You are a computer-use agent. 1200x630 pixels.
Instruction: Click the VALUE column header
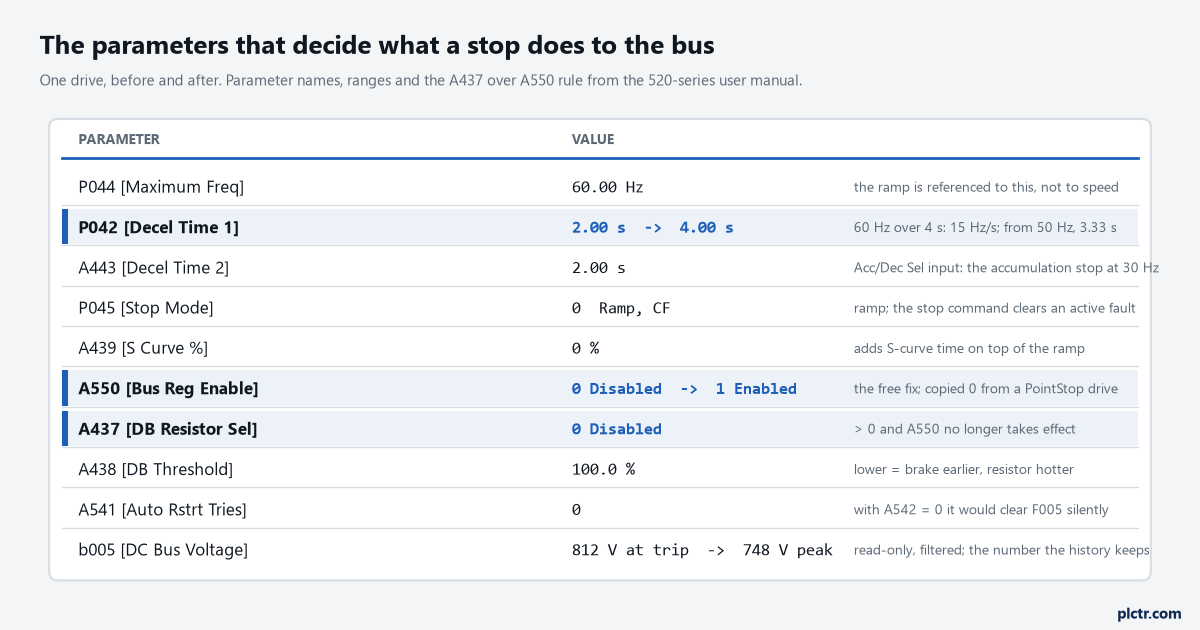point(593,139)
